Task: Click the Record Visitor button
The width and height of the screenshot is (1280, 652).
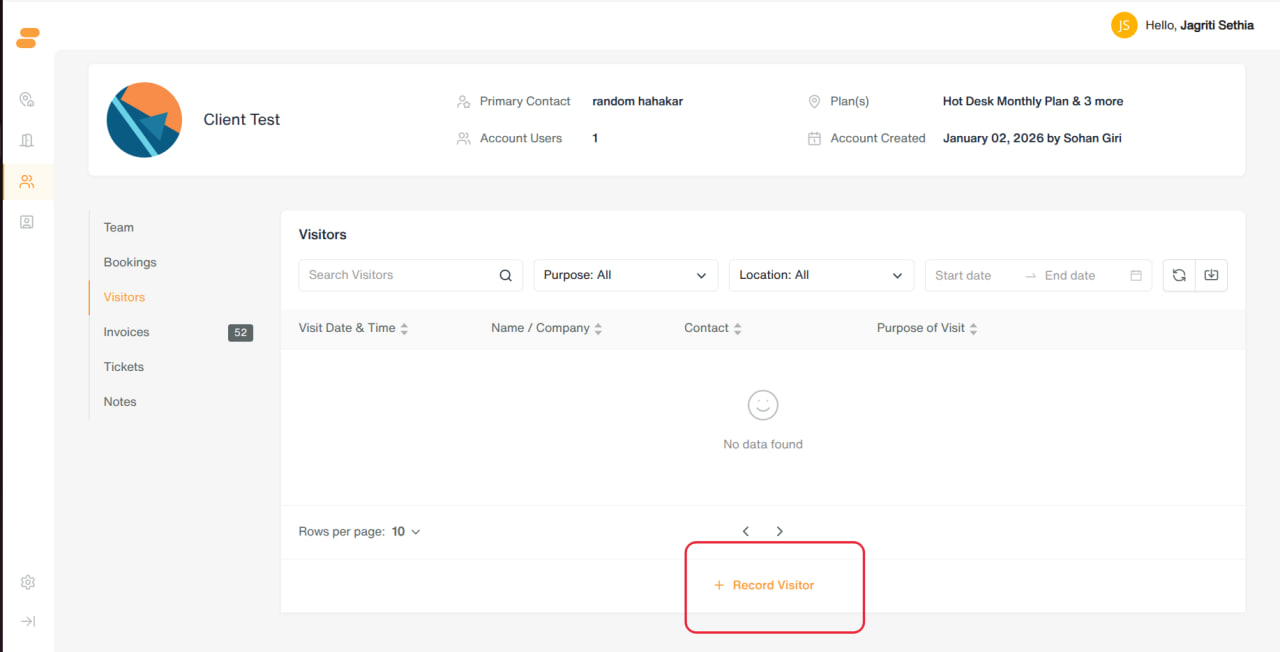Action: click(764, 585)
